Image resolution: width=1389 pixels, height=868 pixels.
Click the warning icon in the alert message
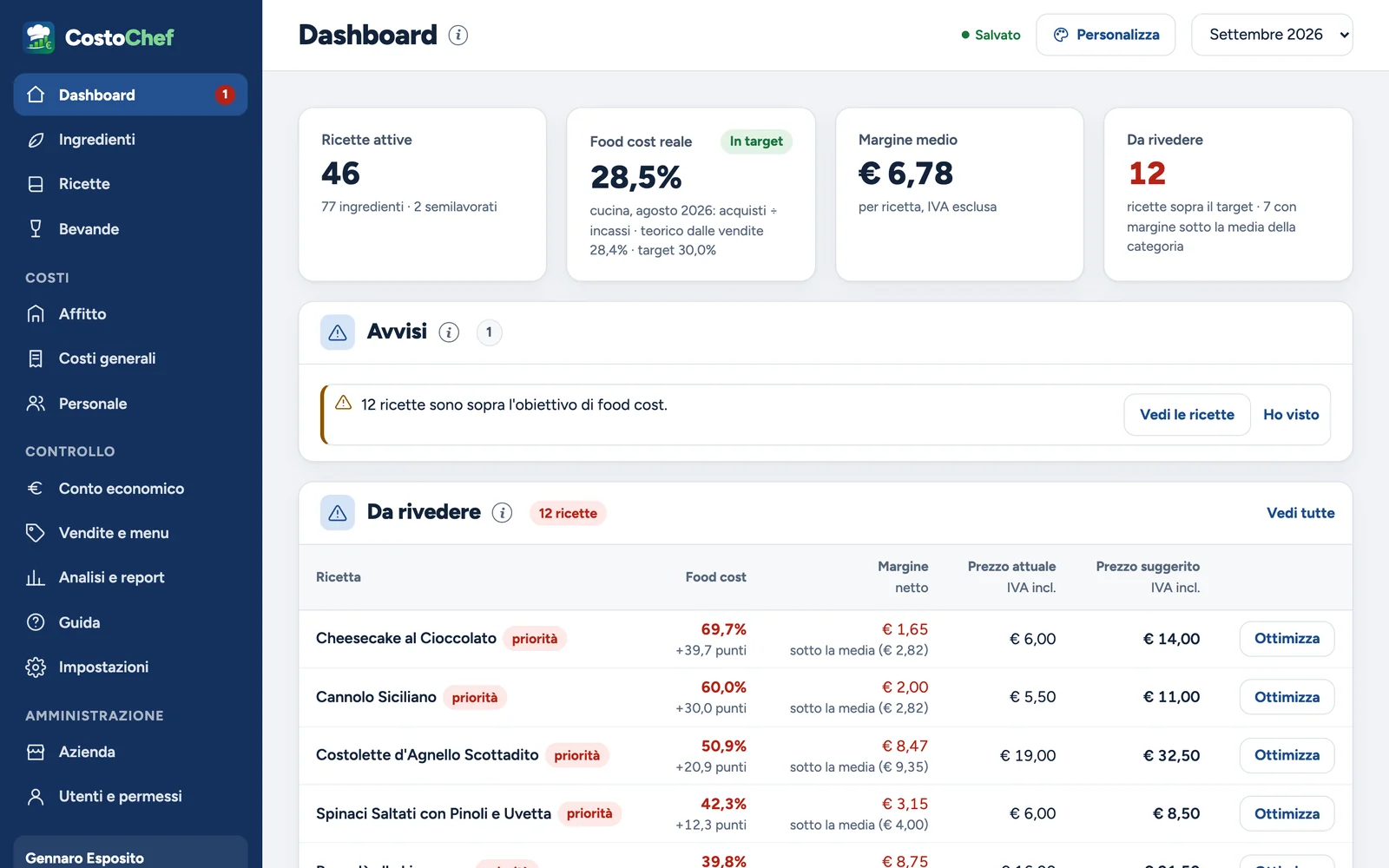point(344,403)
